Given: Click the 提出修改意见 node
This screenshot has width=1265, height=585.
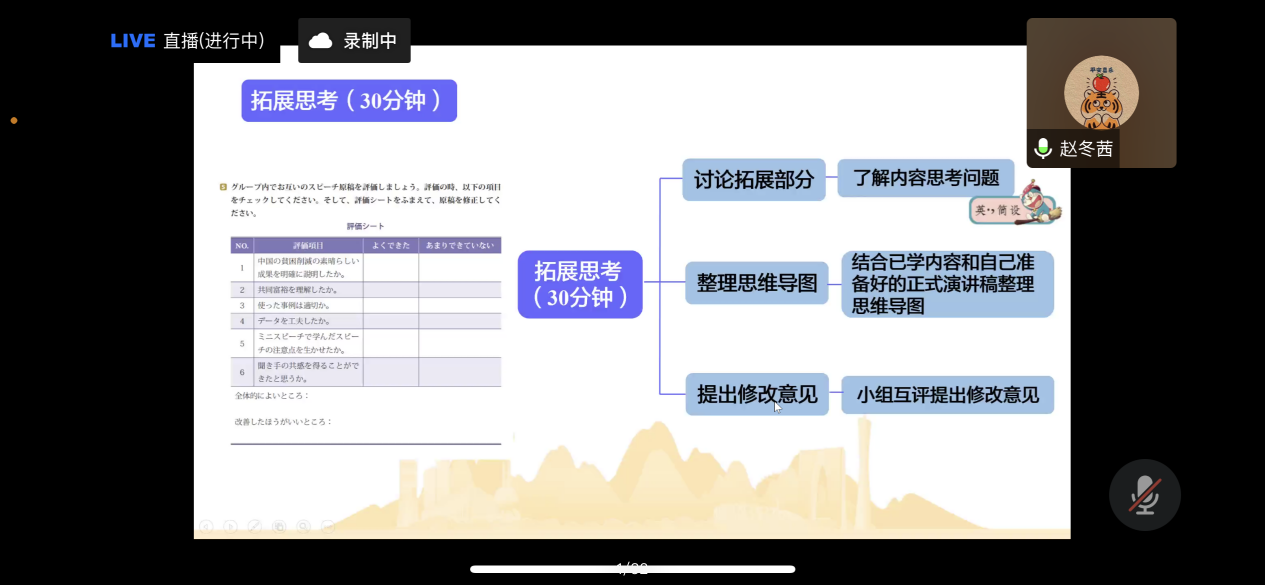Looking at the screenshot, I should coord(756,394).
